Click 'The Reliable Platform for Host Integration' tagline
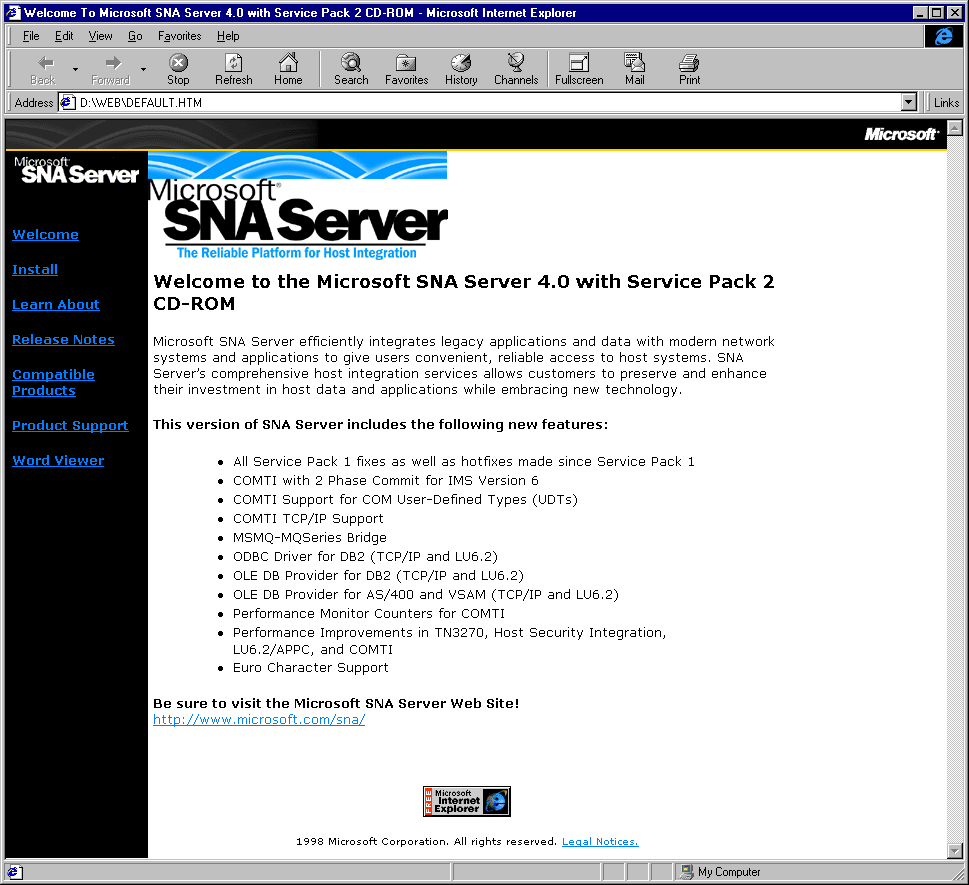This screenshot has width=969, height=885. 297,253
